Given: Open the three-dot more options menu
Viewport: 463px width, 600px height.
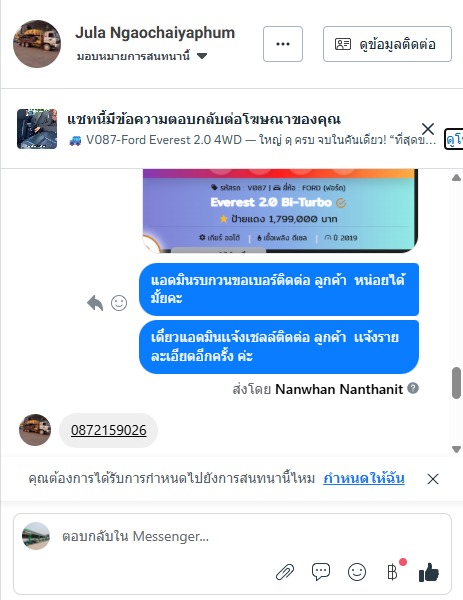Looking at the screenshot, I should tap(283, 44).
